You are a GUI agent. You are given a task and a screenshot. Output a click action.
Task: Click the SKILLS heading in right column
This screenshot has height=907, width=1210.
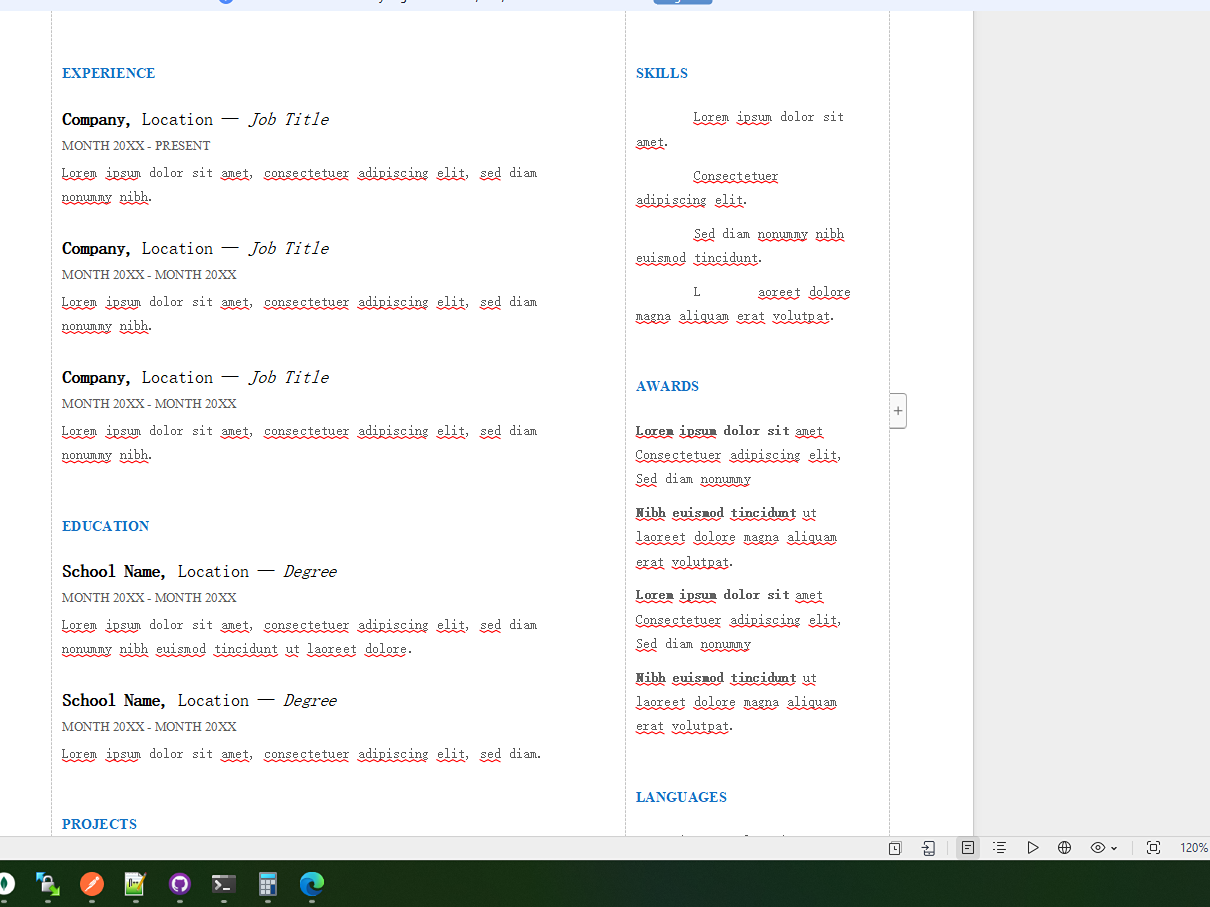coord(662,73)
